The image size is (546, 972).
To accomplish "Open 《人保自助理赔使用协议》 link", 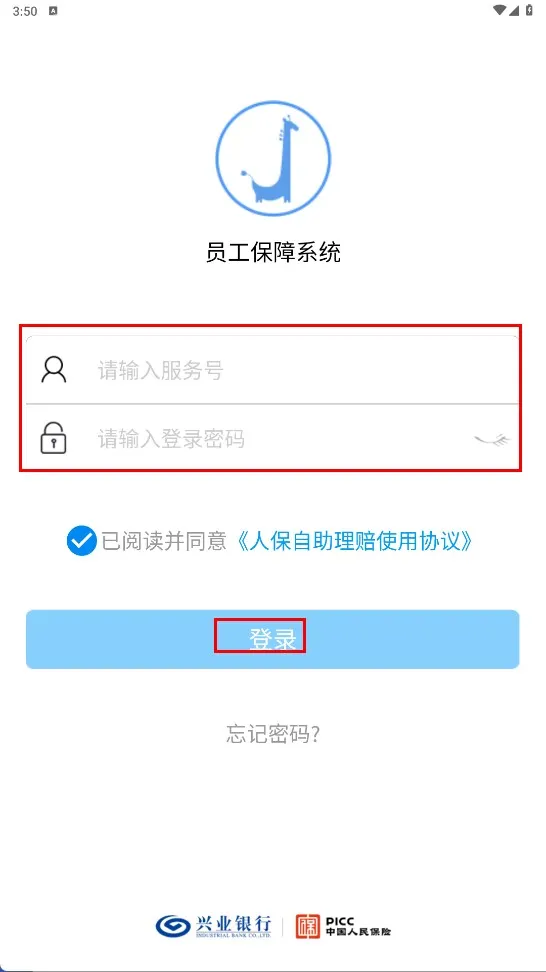I will click(x=355, y=541).
